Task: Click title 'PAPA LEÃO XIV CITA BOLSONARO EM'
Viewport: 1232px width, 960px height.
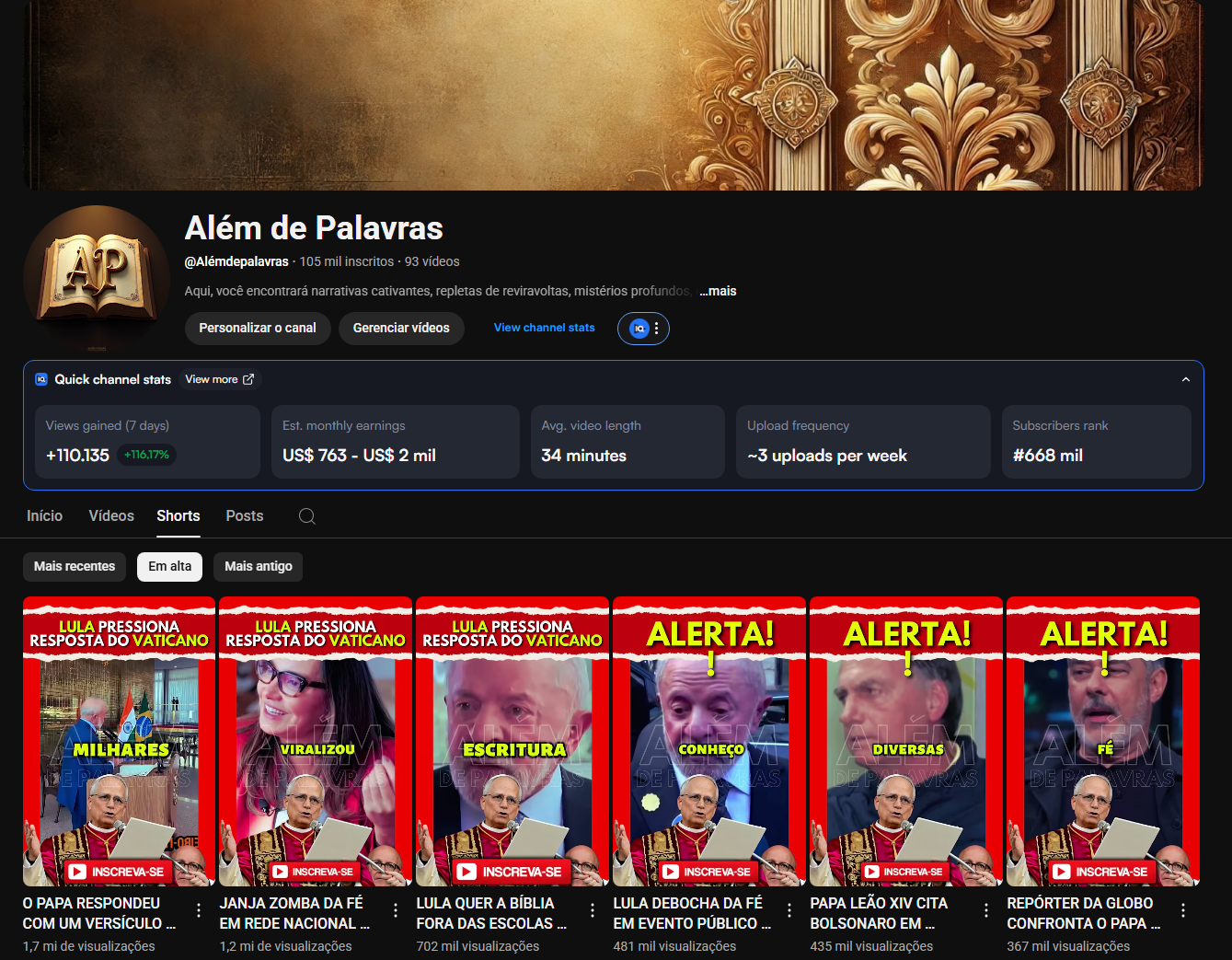Action: point(879,913)
